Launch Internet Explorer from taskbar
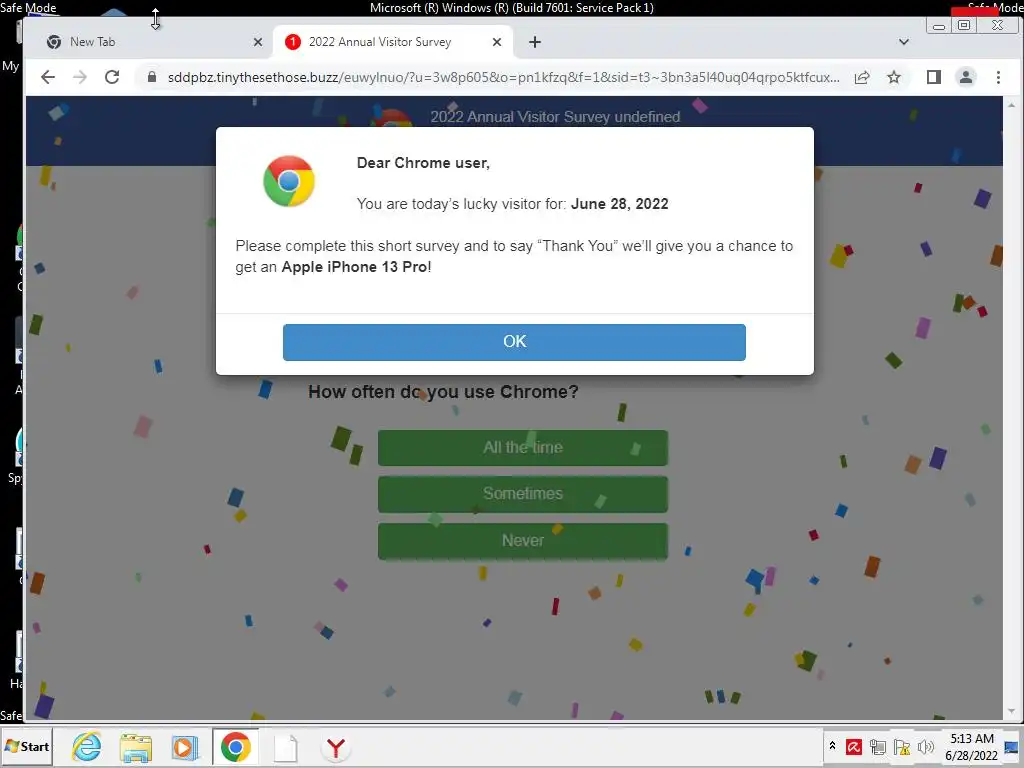1024x768 pixels. point(87,746)
